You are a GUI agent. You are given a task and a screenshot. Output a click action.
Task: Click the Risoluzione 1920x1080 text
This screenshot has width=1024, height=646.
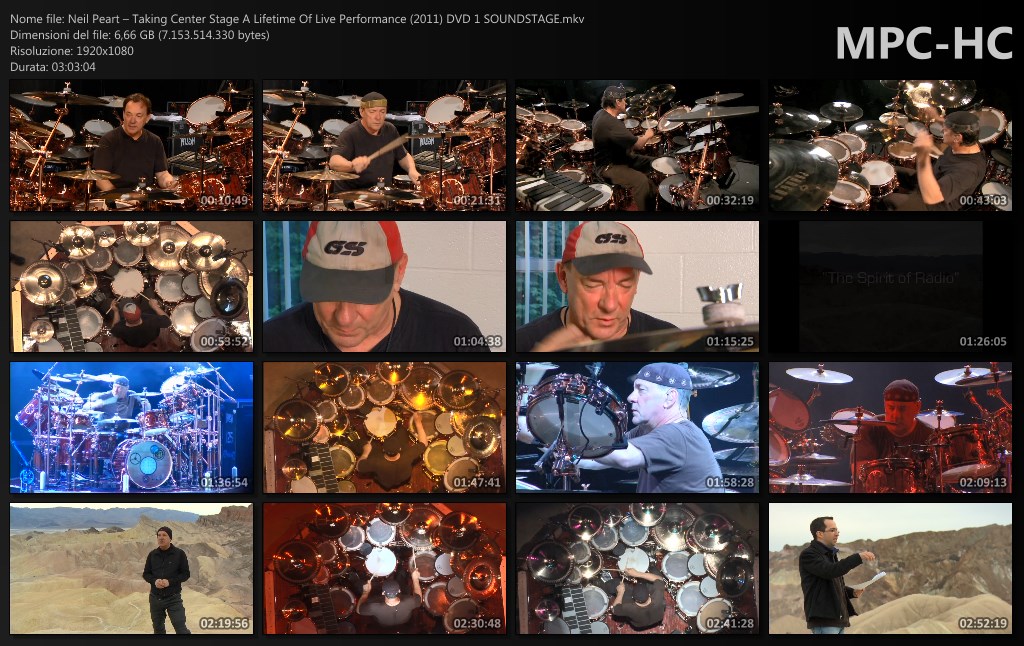coord(71,51)
